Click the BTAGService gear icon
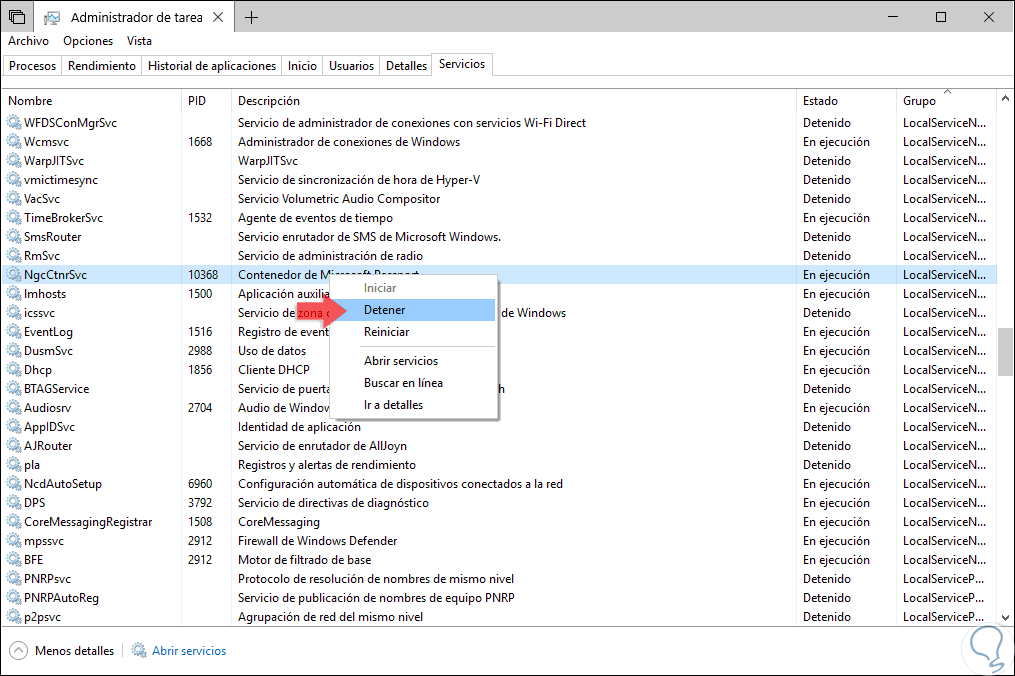This screenshot has height=676, width=1015. [x=14, y=389]
